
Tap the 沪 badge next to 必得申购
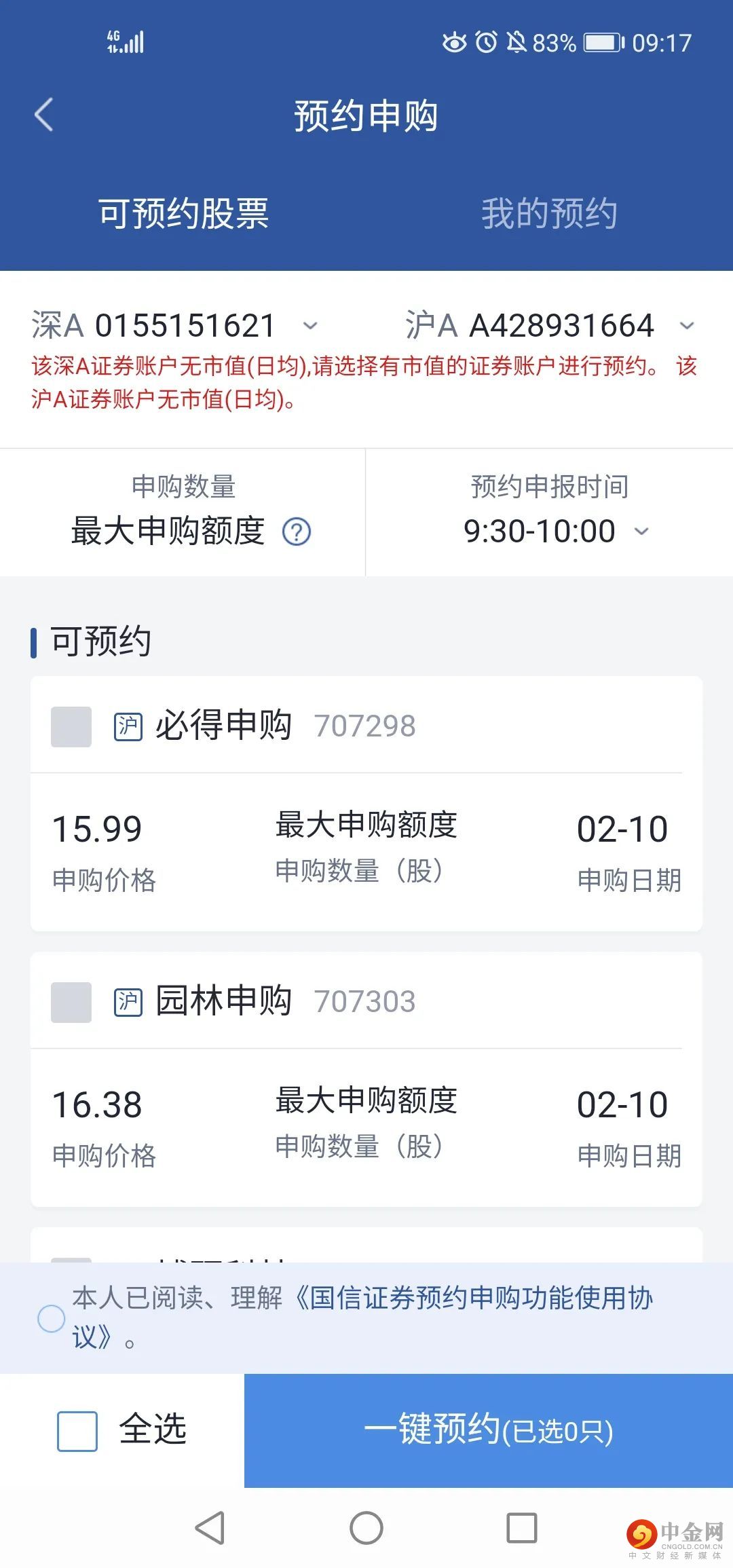[128, 726]
